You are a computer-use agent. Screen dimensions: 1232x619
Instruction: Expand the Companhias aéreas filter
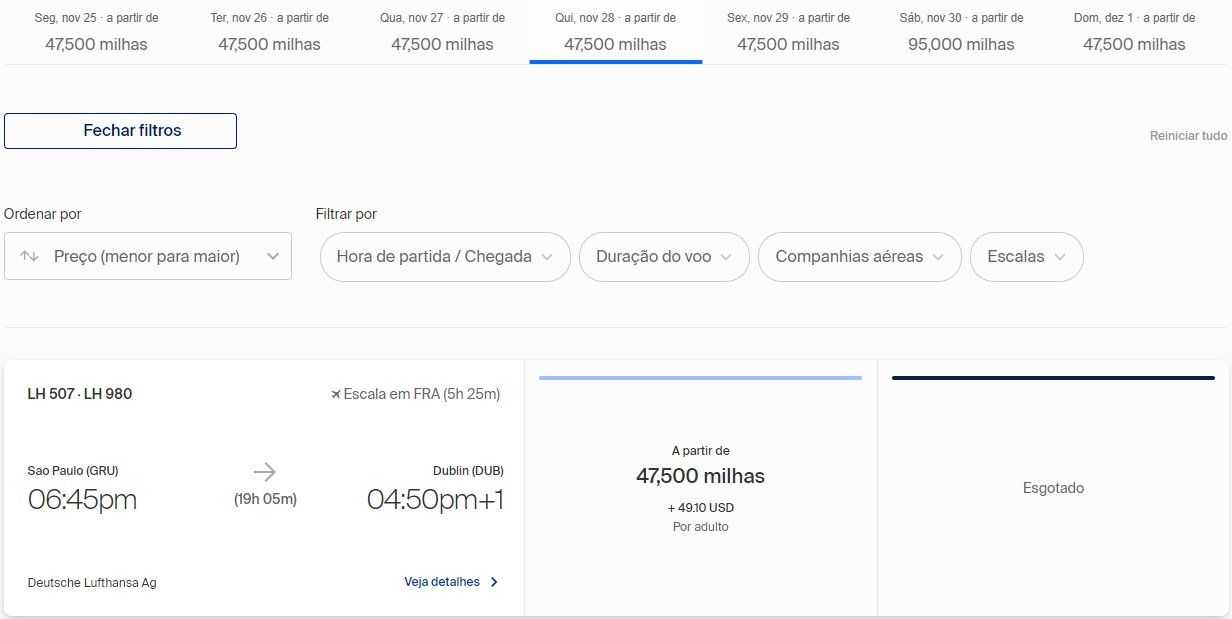coord(860,257)
